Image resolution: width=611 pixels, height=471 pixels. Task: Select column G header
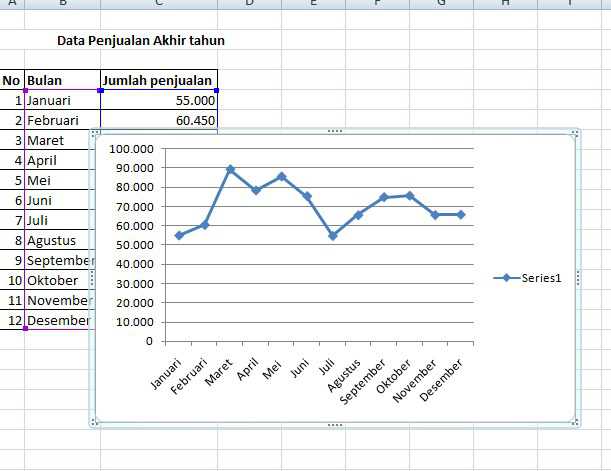point(441,4)
